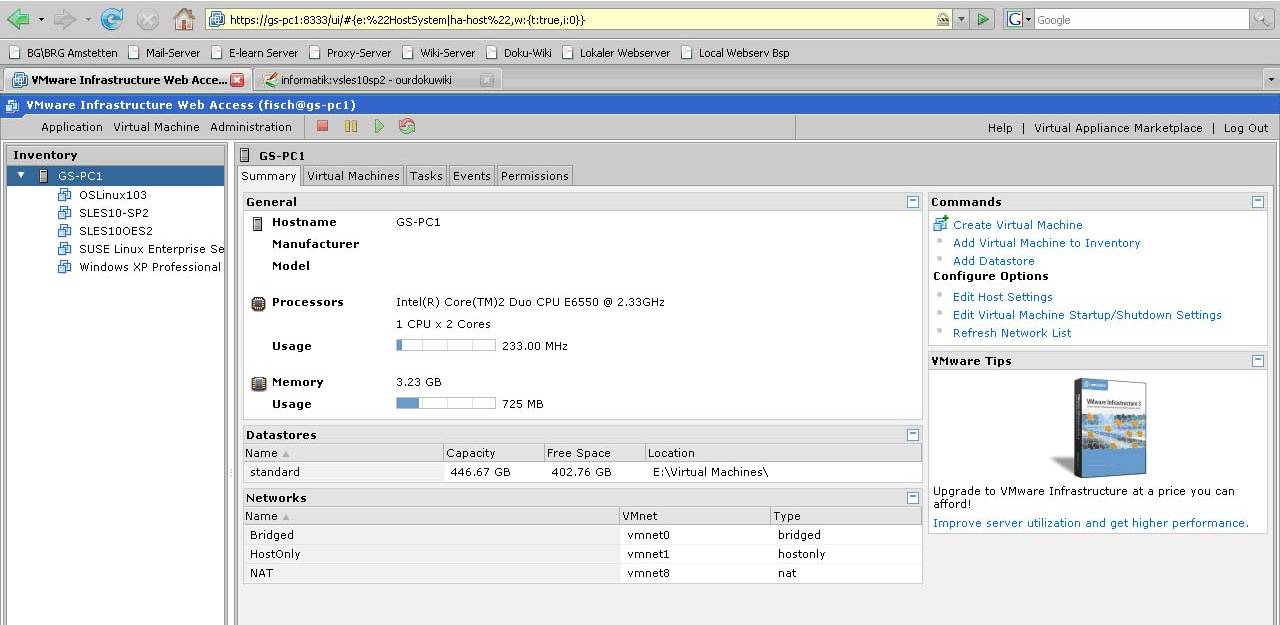Collapse the GS-PC1 inventory tree node
Viewport: 1280px width, 625px height.
click(21, 176)
